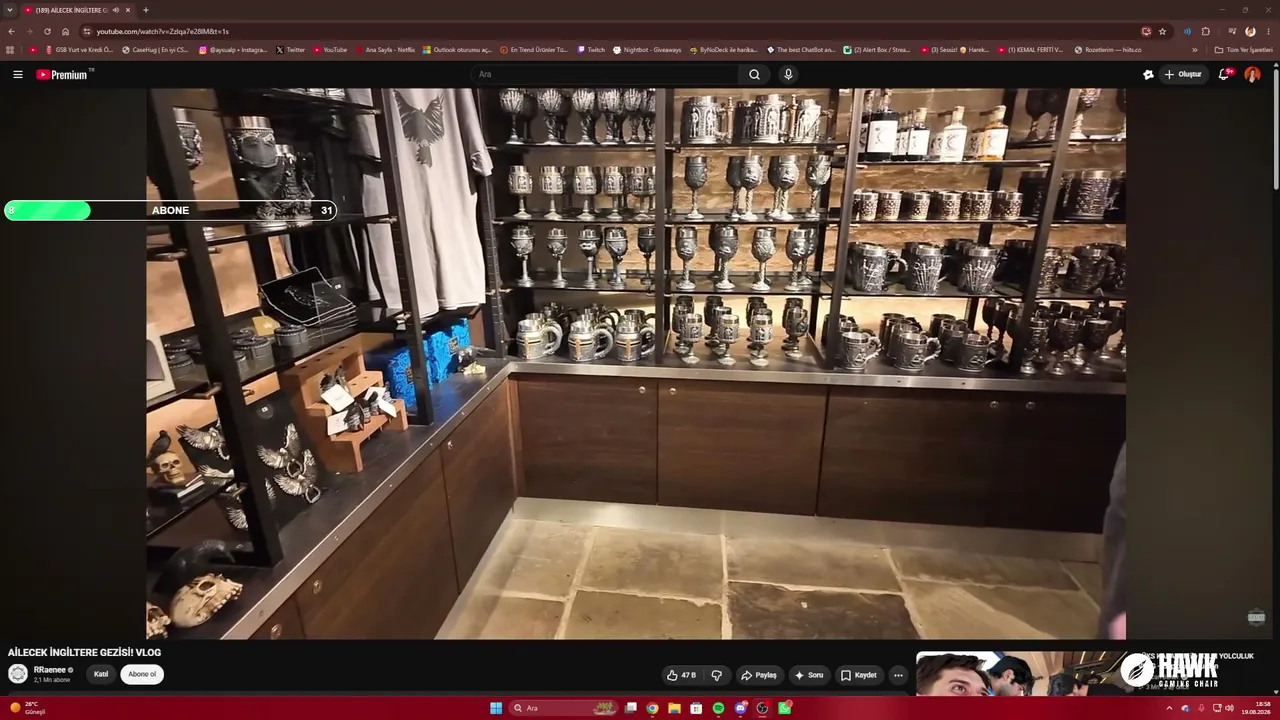The height and width of the screenshot is (720, 1280).
Task: Click the browser address bar URL
Action: pyautogui.click(x=163, y=31)
